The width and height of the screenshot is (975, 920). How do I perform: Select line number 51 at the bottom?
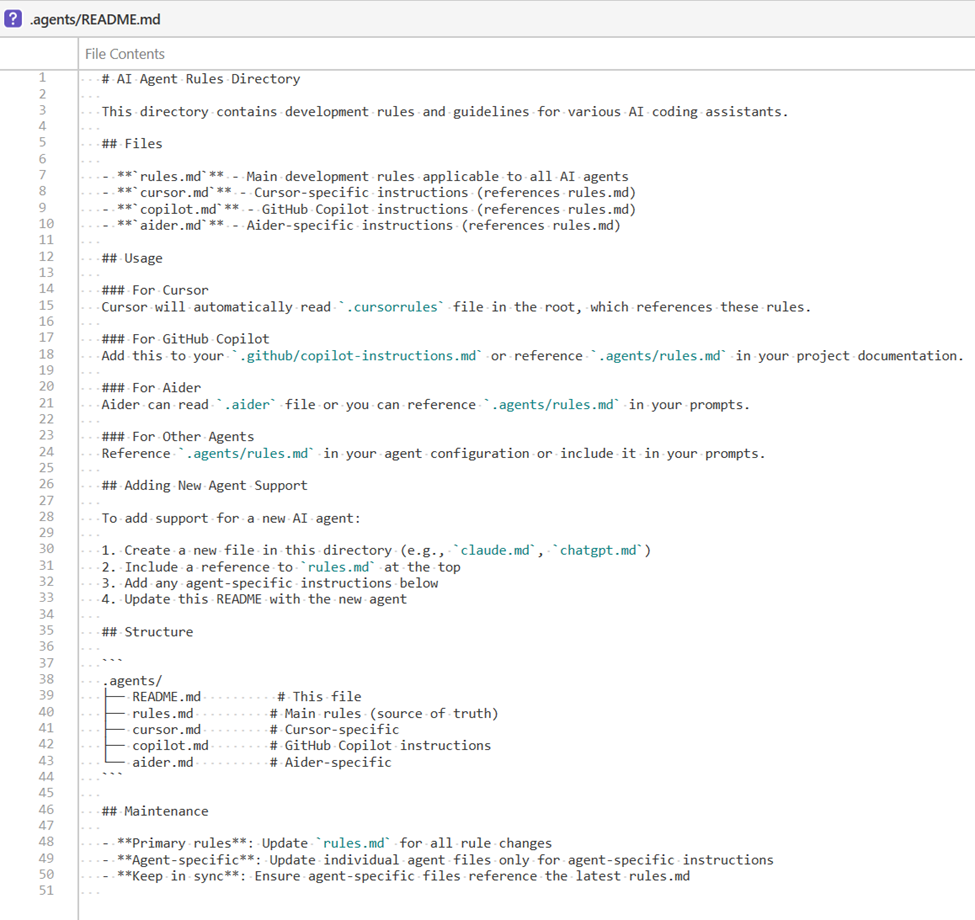click(x=45, y=892)
